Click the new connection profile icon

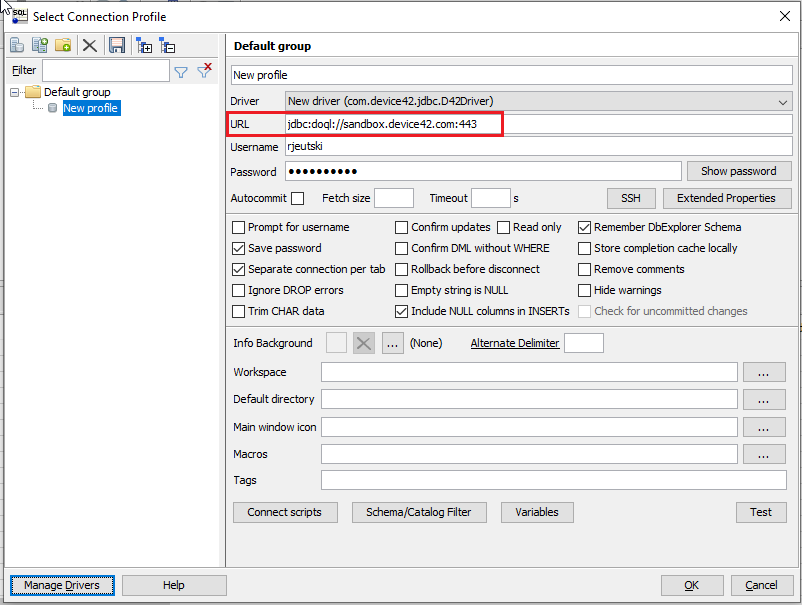(x=17, y=45)
